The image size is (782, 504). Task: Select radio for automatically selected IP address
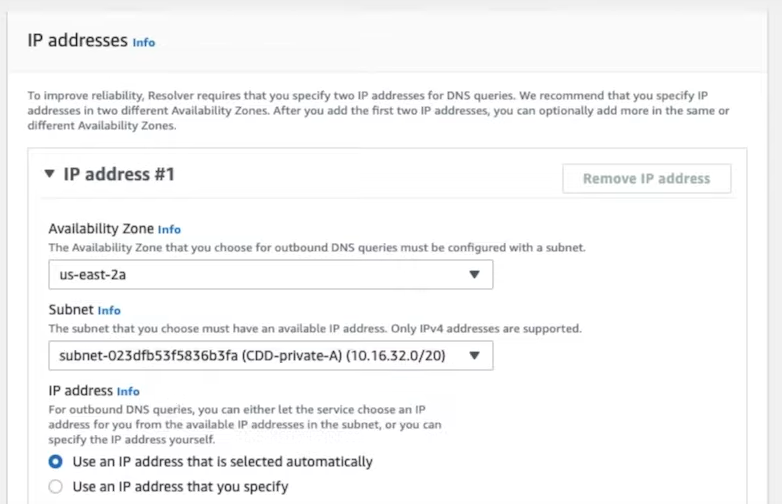[x=55, y=462]
